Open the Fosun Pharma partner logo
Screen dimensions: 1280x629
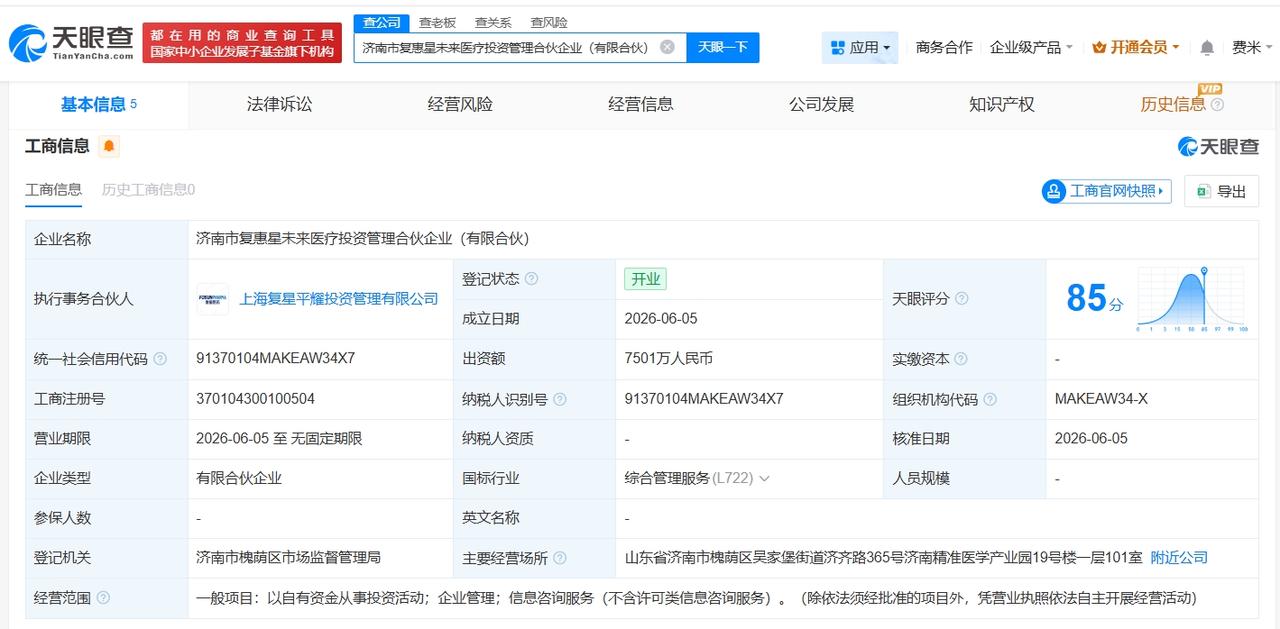[212, 299]
